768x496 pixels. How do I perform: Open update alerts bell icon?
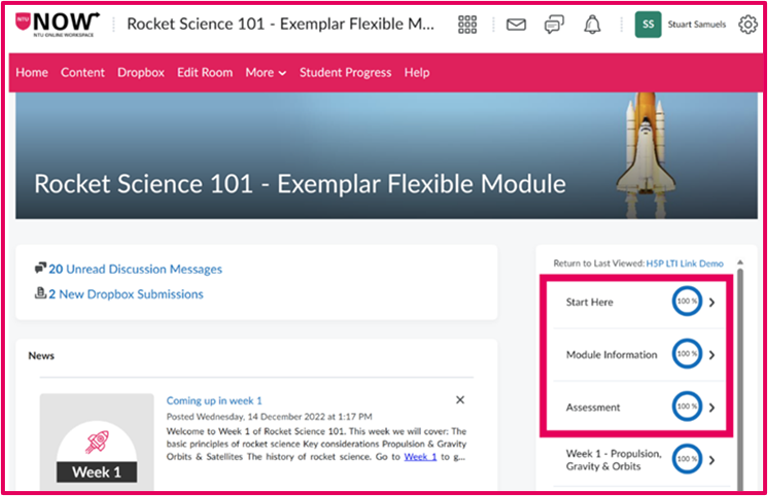(x=592, y=24)
